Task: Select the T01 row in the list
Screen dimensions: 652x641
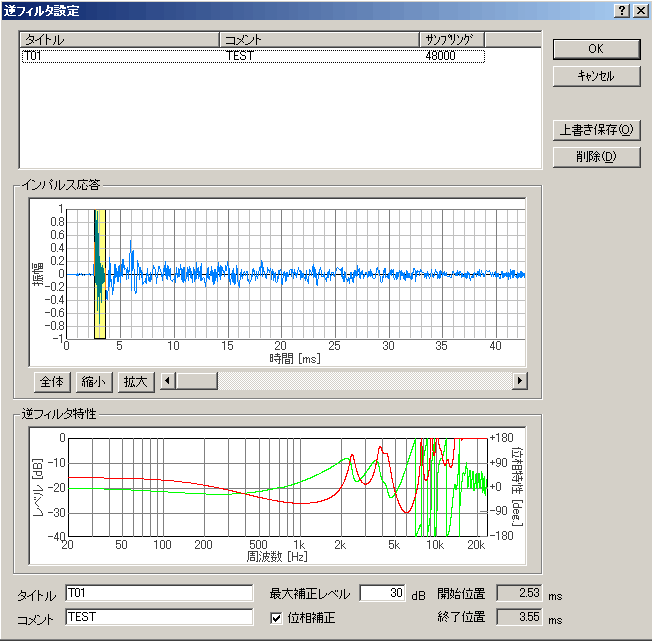Action: coord(253,56)
